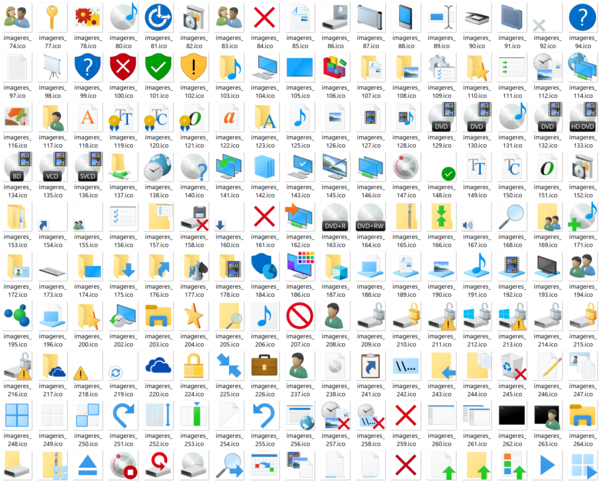This screenshot has width=600, height=483.
Task: Select the pencil and paper icon imageres_246.ico
Action: (x=548, y=366)
